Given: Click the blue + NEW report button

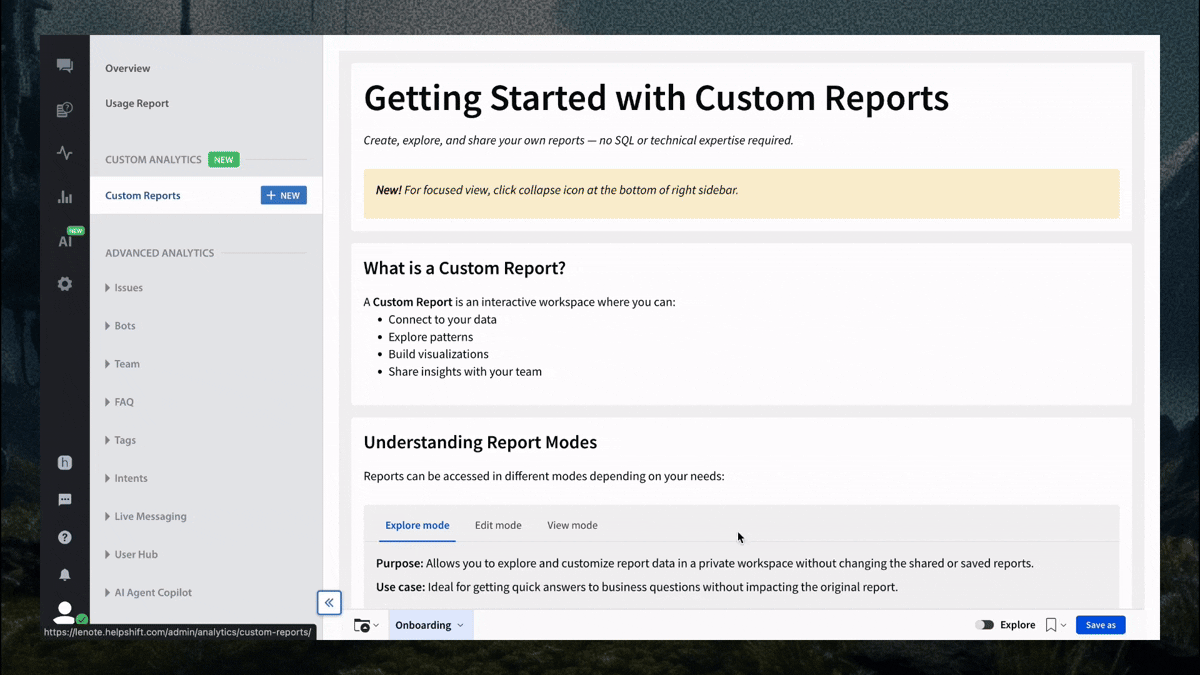Looking at the screenshot, I should pos(284,196).
